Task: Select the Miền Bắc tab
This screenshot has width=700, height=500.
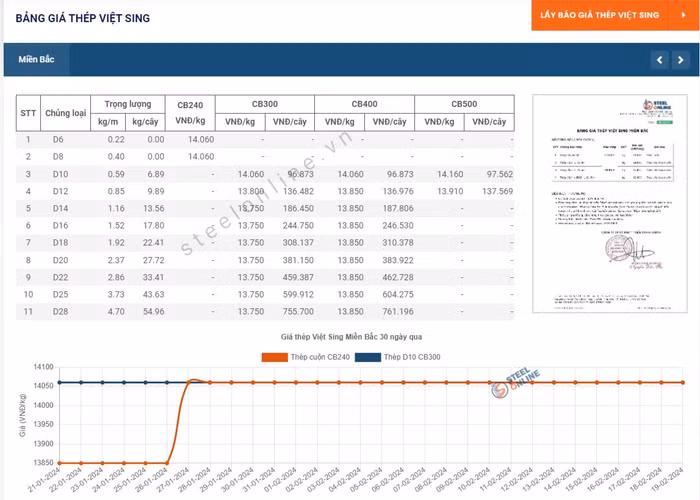Action: pyautogui.click(x=36, y=60)
